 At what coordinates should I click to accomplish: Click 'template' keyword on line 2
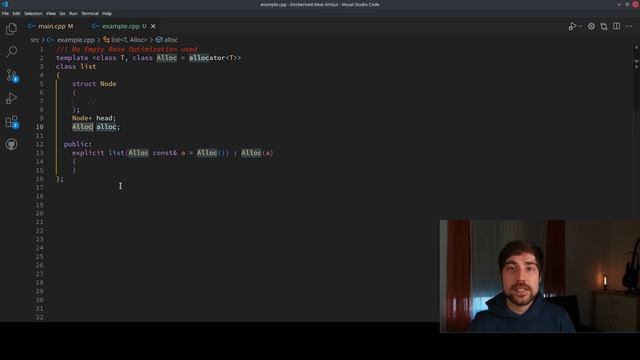tap(72, 58)
